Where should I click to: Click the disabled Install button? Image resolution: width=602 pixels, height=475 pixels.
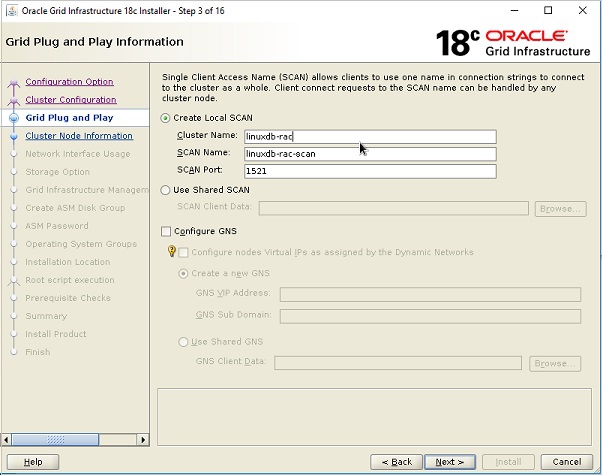point(508,462)
